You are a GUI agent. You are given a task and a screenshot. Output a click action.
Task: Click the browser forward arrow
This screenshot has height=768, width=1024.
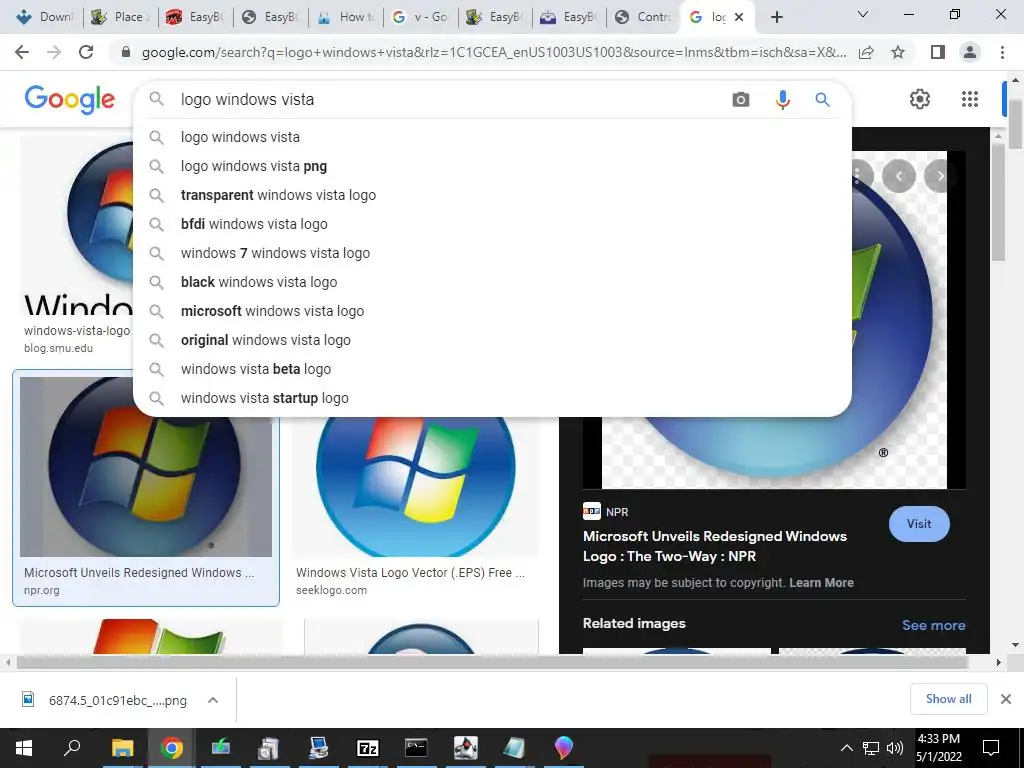tap(54, 52)
